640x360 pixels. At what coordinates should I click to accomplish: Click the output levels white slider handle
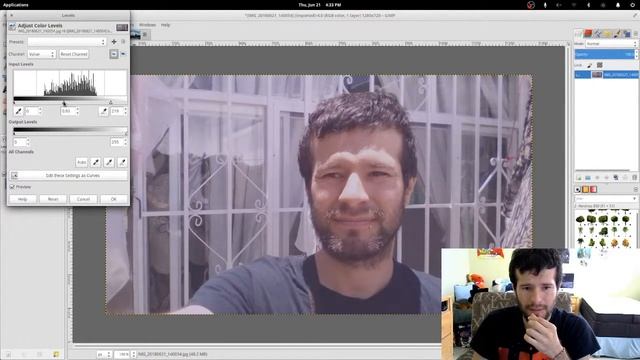(126, 133)
